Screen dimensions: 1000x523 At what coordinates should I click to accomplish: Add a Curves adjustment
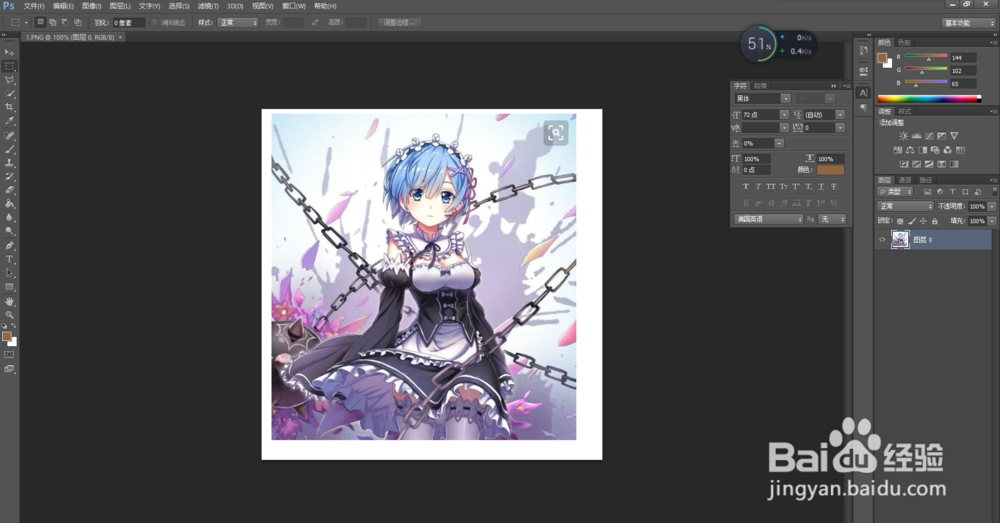pyautogui.click(x=929, y=136)
